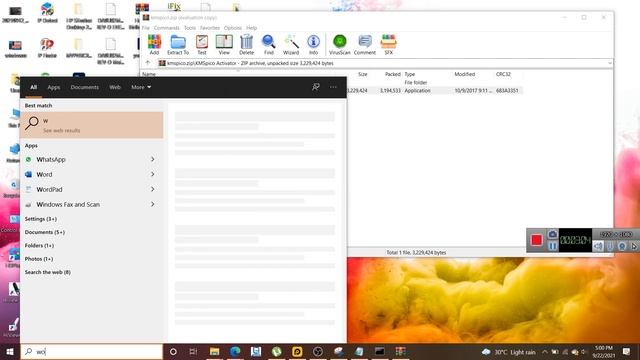Sort by the Size column header
Screen dimensions: 640x360
pos(362,74)
